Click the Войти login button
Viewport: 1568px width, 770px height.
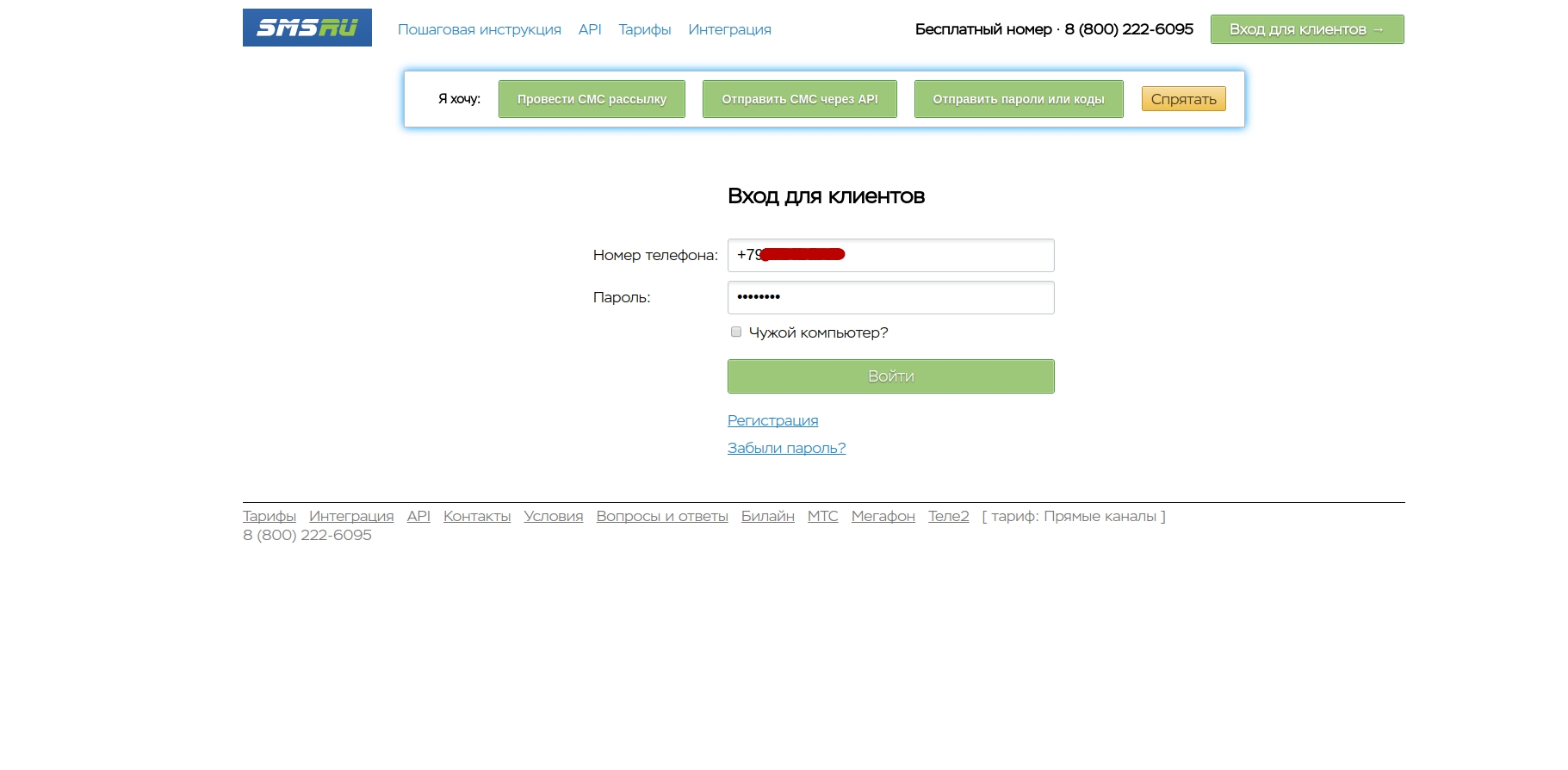pos(890,376)
